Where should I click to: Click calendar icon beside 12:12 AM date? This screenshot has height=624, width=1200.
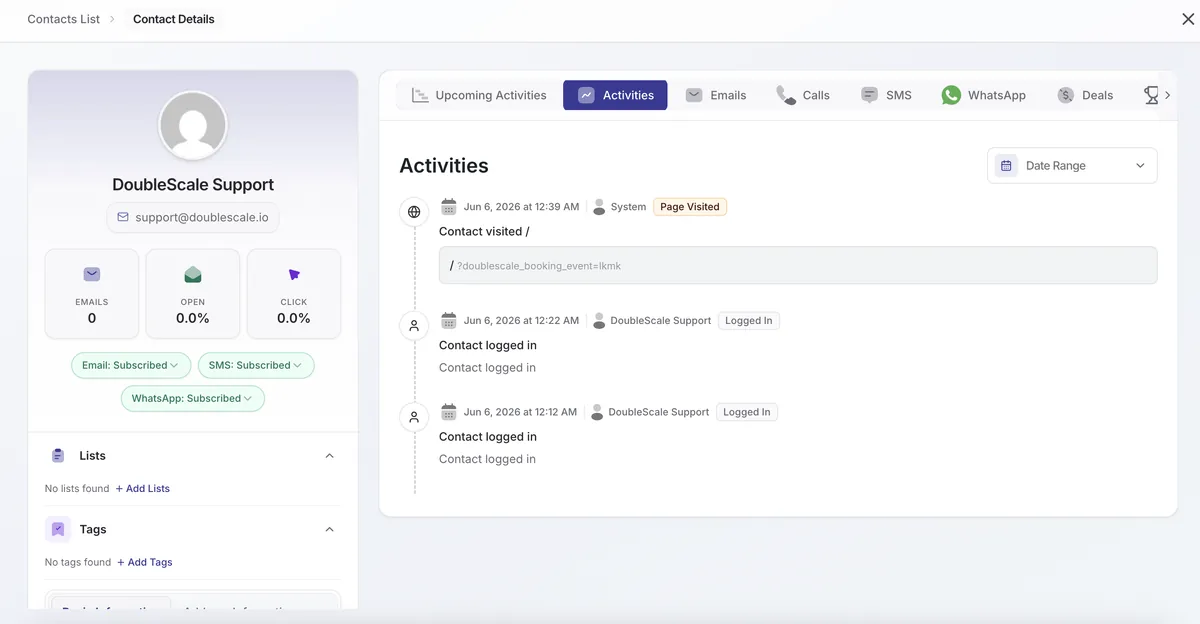[x=449, y=412]
